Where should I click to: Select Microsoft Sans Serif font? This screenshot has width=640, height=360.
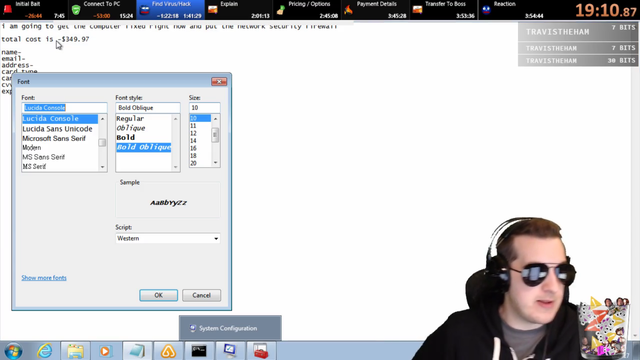60,138
